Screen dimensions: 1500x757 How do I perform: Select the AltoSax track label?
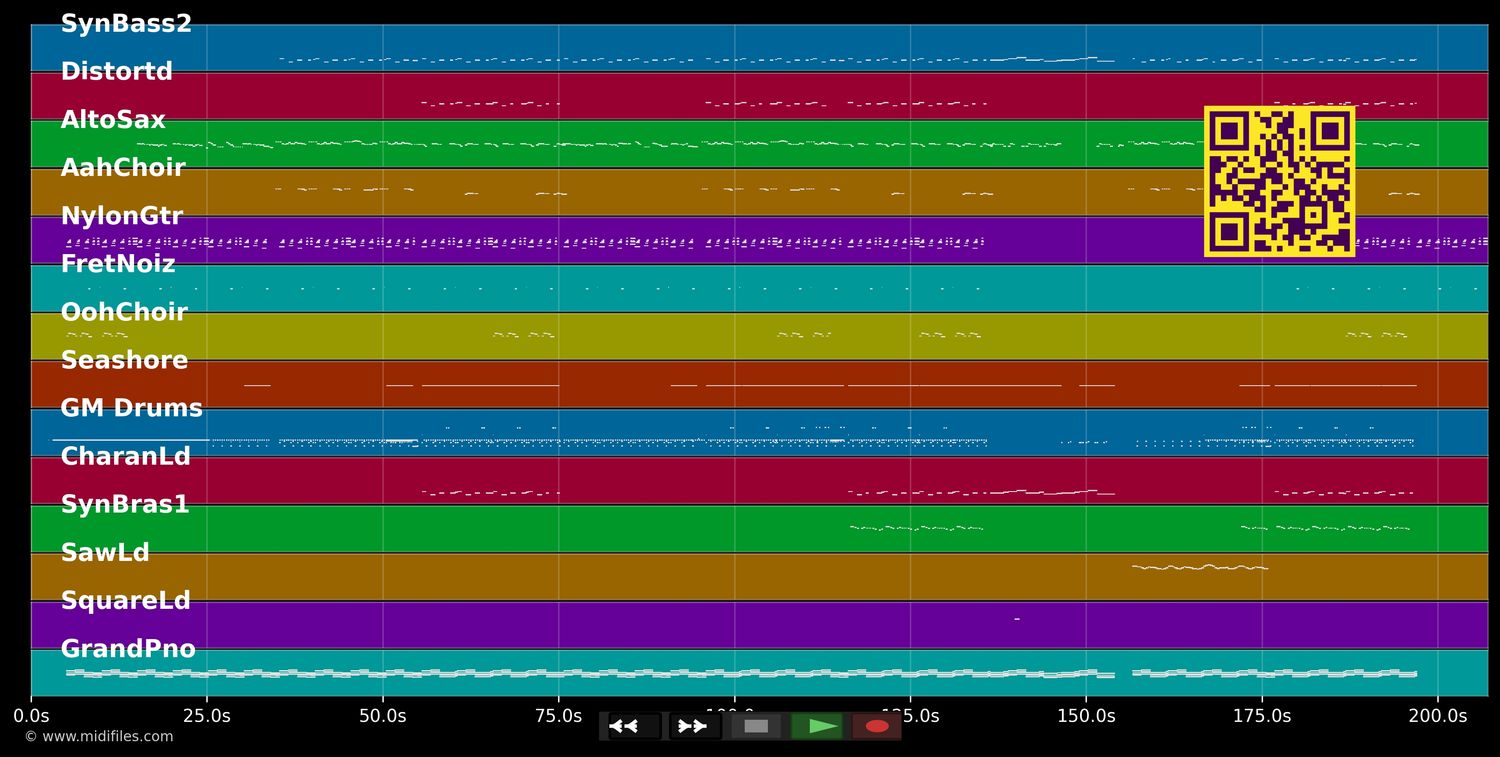(x=113, y=120)
